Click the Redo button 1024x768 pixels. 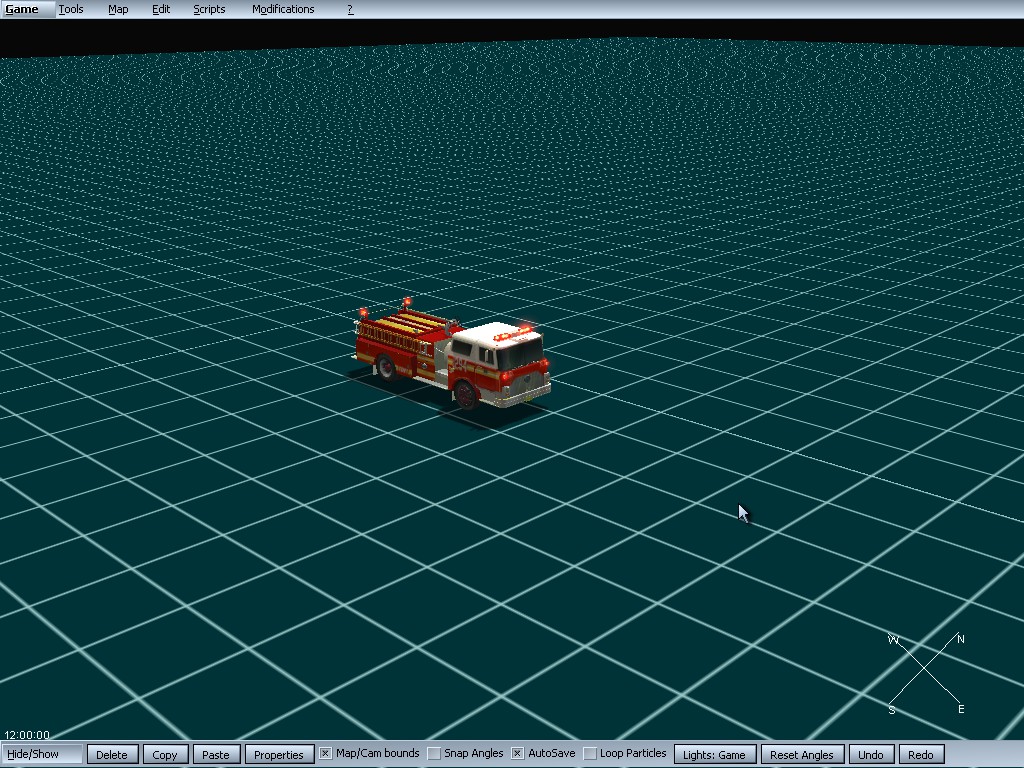[x=921, y=754]
